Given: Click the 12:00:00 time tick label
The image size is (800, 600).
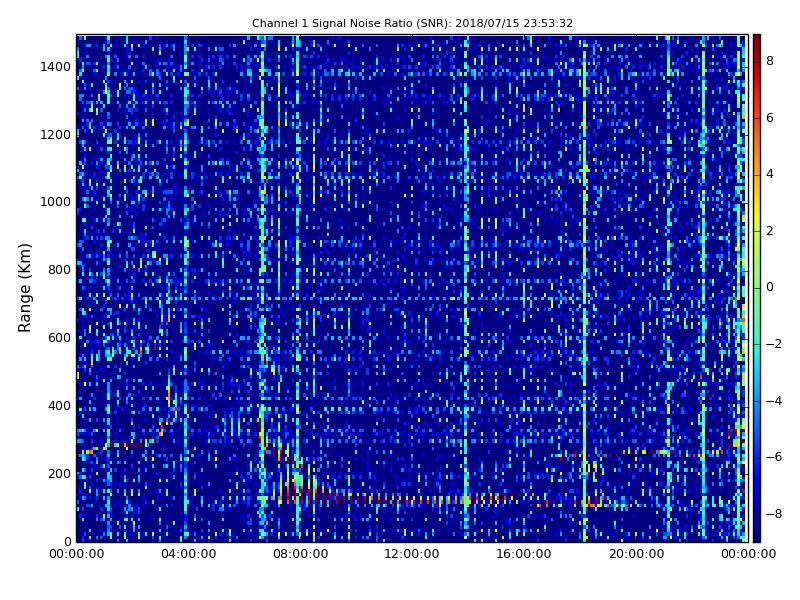Looking at the screenshot, I should point(412,554).
